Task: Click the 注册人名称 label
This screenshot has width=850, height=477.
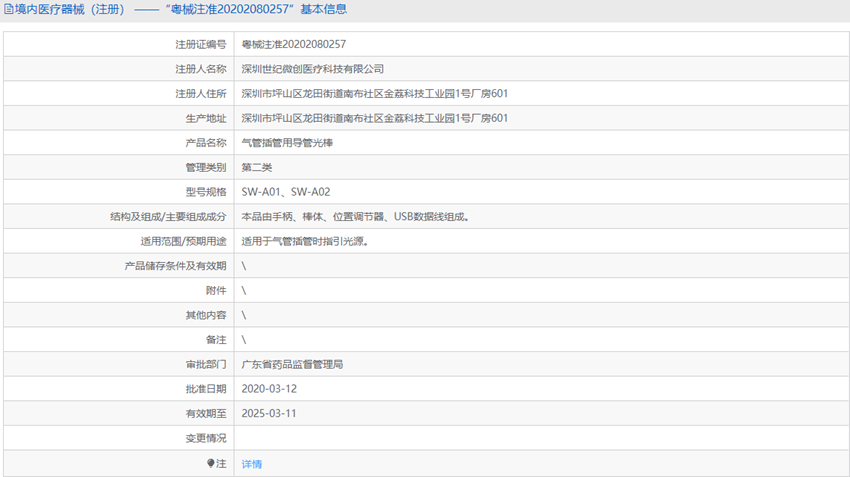Action: pos(201,69)
